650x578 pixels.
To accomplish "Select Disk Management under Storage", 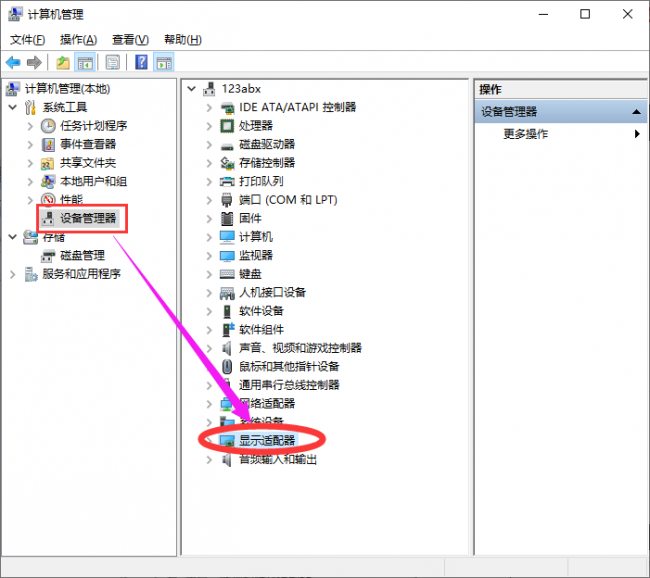I will point(82,255).
